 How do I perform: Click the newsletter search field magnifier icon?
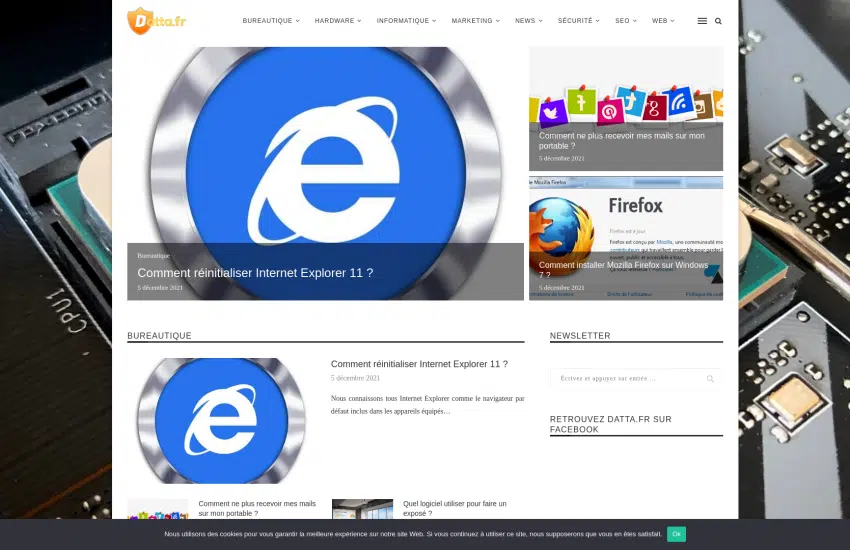710,379
